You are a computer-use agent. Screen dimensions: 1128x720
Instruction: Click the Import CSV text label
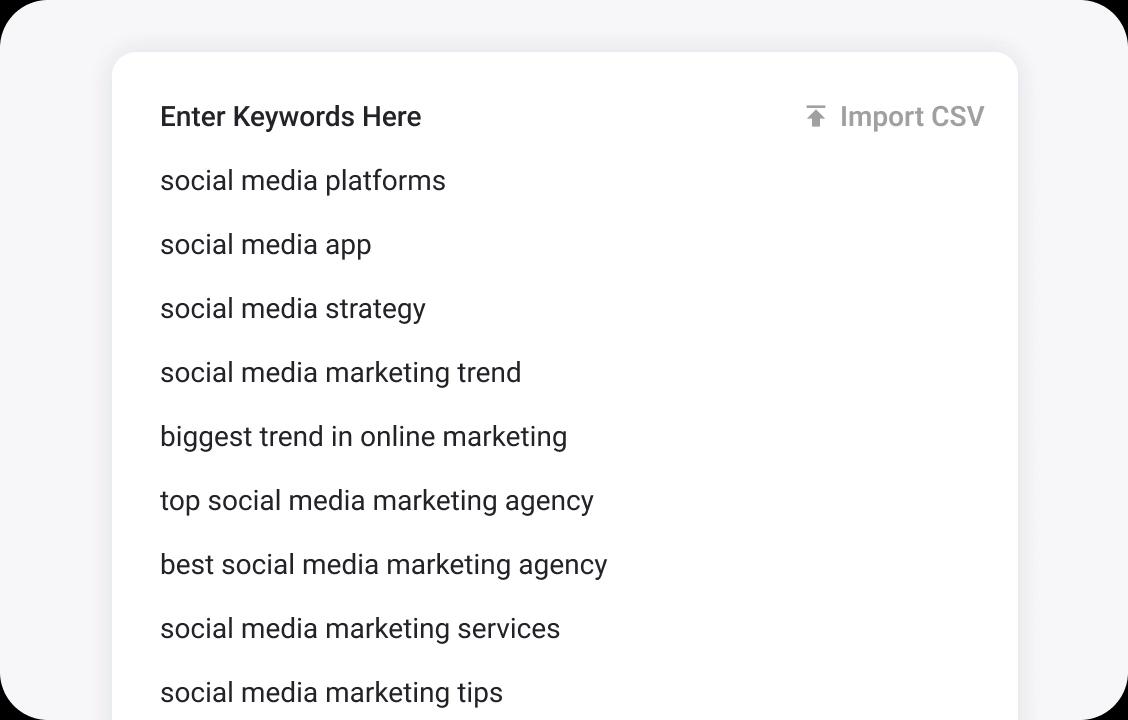point(911,117)
